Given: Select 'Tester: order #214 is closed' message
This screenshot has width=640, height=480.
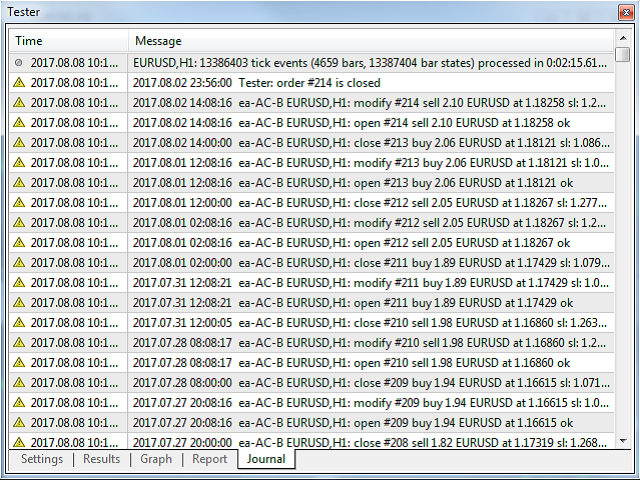Looking at the screenshot, I should (257, 83).
